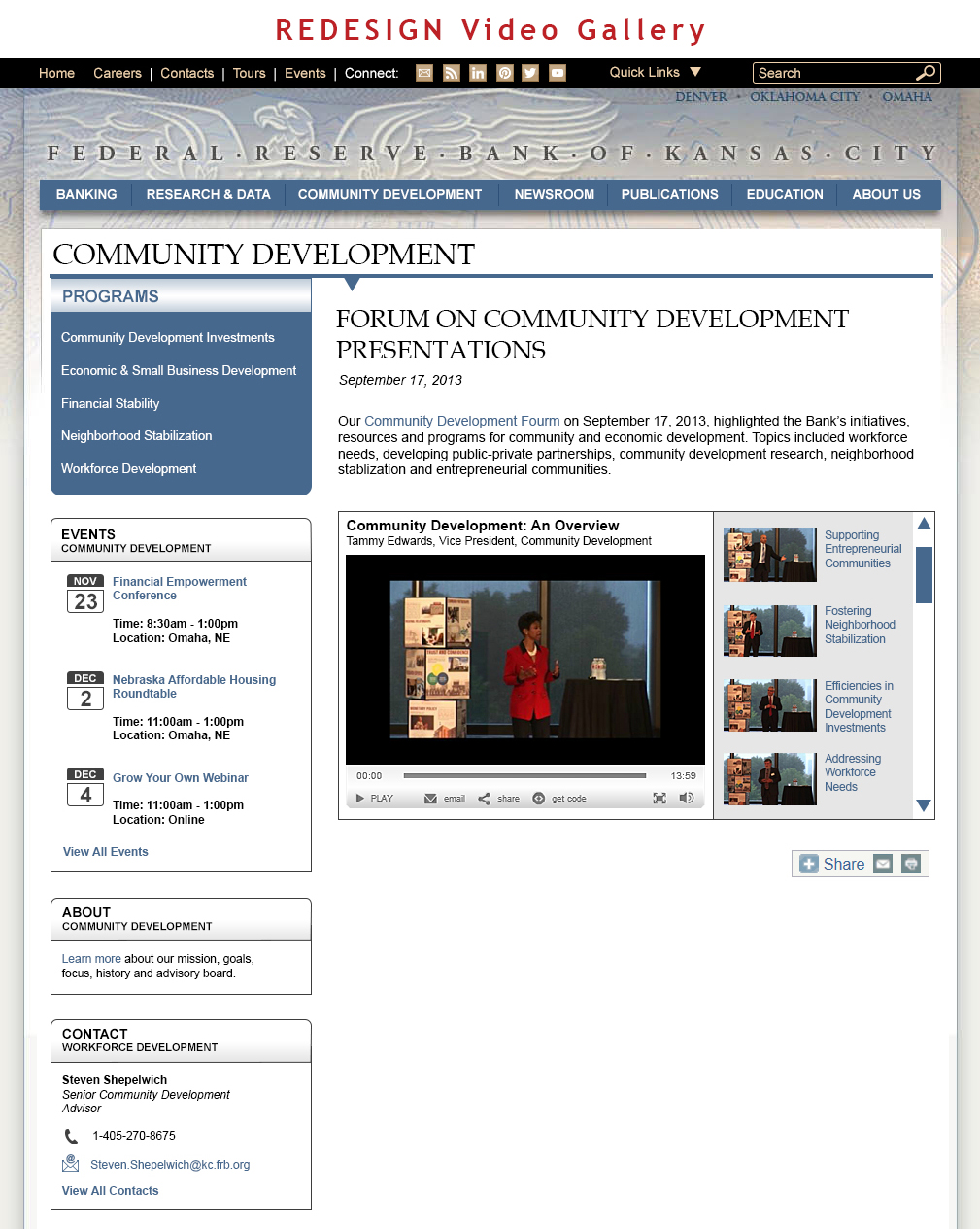Viewport: 980px width, 1229px height.
Task: Click the phone icon in Contact box
Action: click(71, 1136)
